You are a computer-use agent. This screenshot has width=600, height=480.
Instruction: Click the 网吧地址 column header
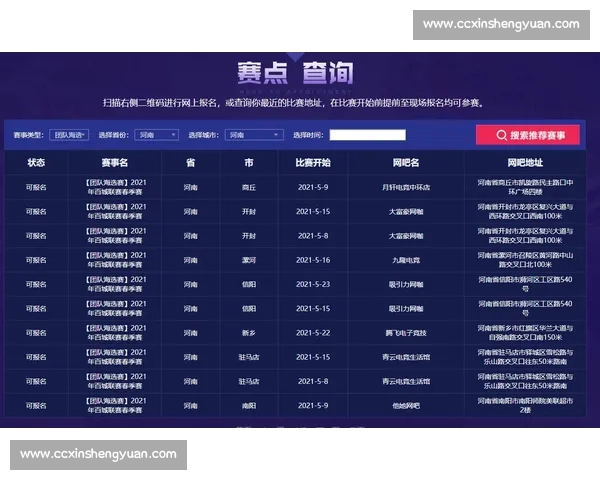pyautogui.click(x=525, y=163)
